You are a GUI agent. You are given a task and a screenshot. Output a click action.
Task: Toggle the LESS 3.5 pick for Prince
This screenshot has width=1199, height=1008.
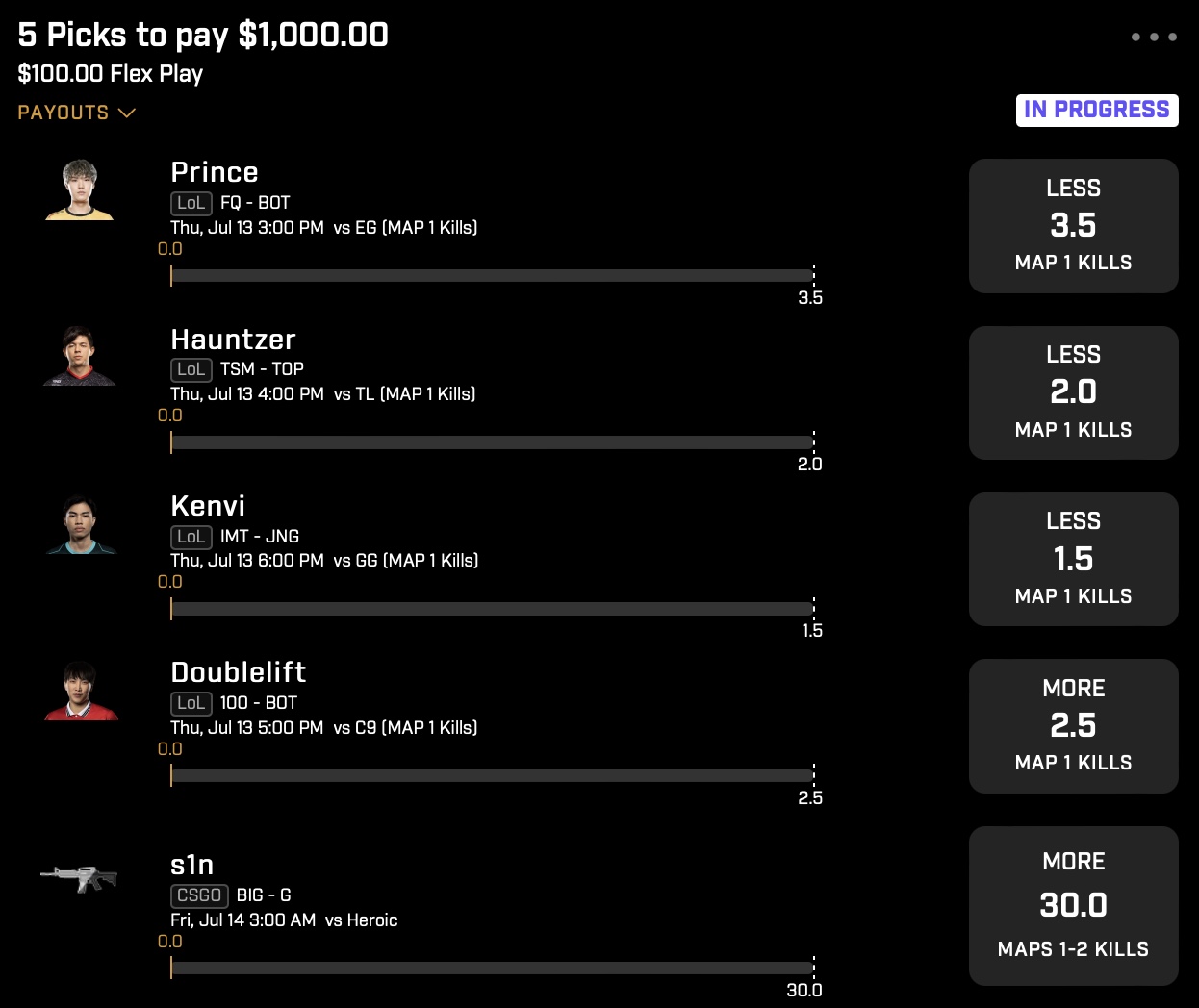(x=1073, y=225)
